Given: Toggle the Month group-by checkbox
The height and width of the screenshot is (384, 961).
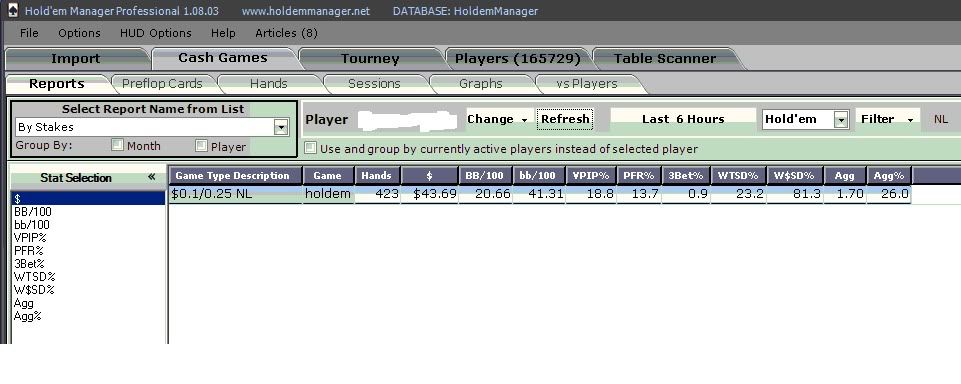Looking at the screenshot, I should (117, 145).
